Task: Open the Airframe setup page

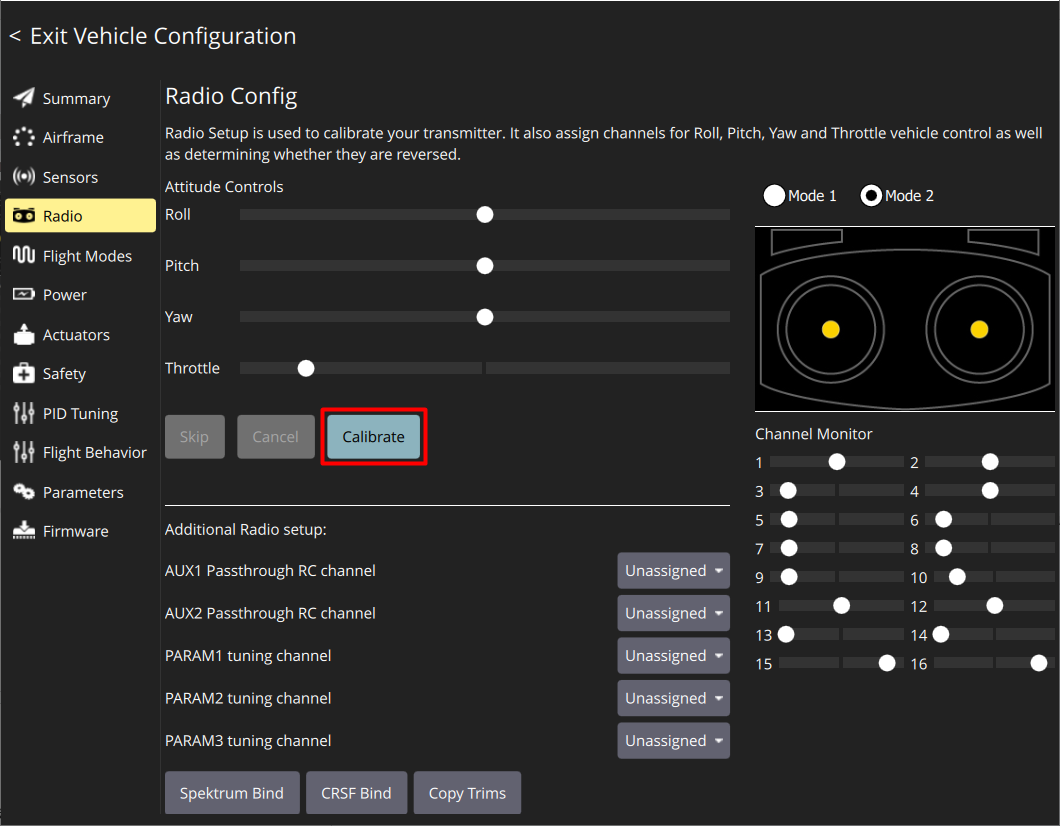Action: coord(23,137)
